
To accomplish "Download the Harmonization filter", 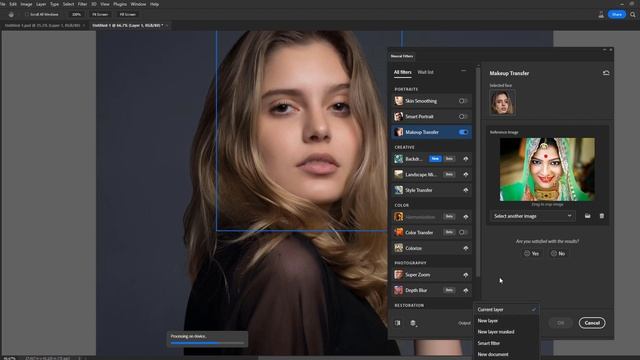I will coord(466,217).
